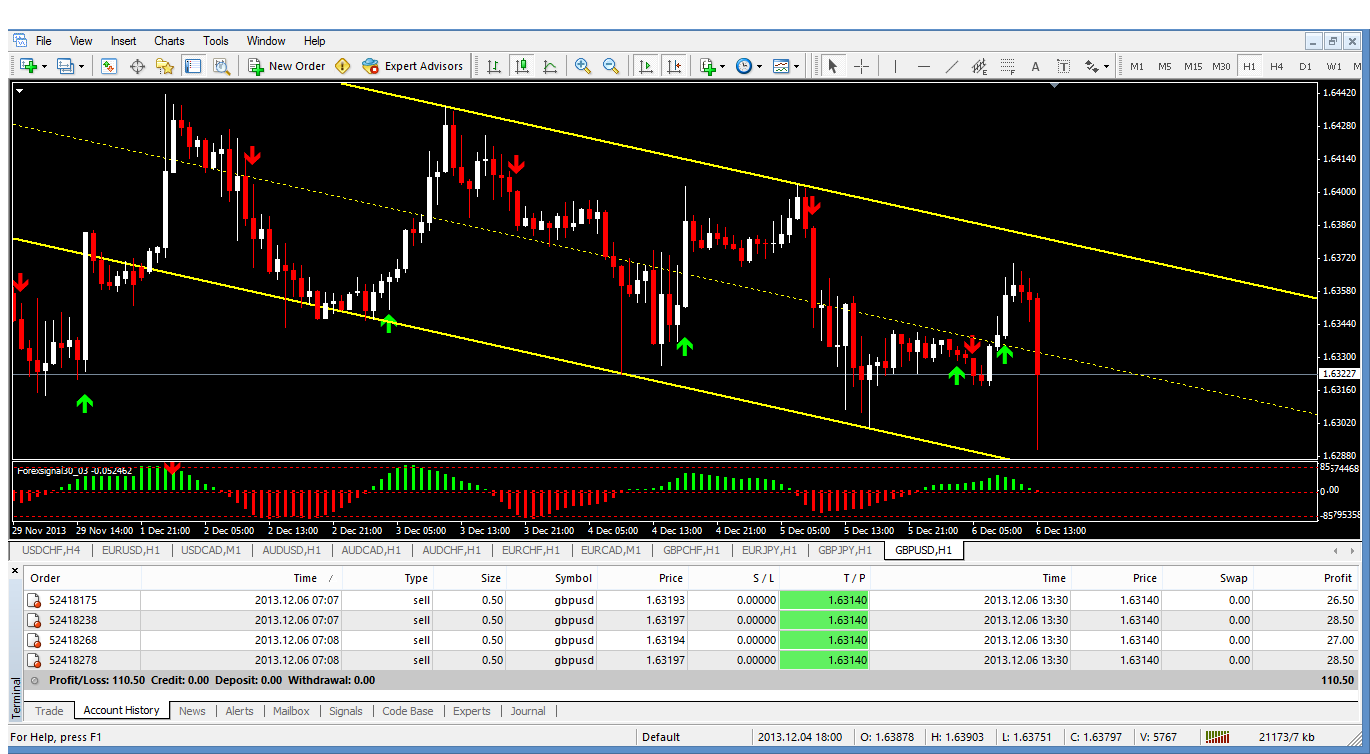This screenshot has width=1370, height=754.
Task: Select the Trendline drawing tool
Action: click(x=951, y=66)
